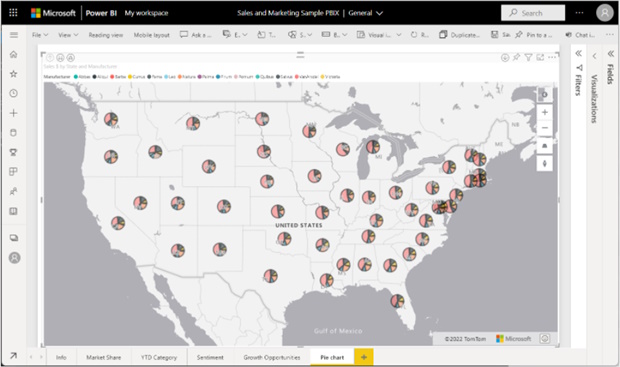Open the Market Share tab
This screenshot has width=620, height=367.
pos(104,357)
